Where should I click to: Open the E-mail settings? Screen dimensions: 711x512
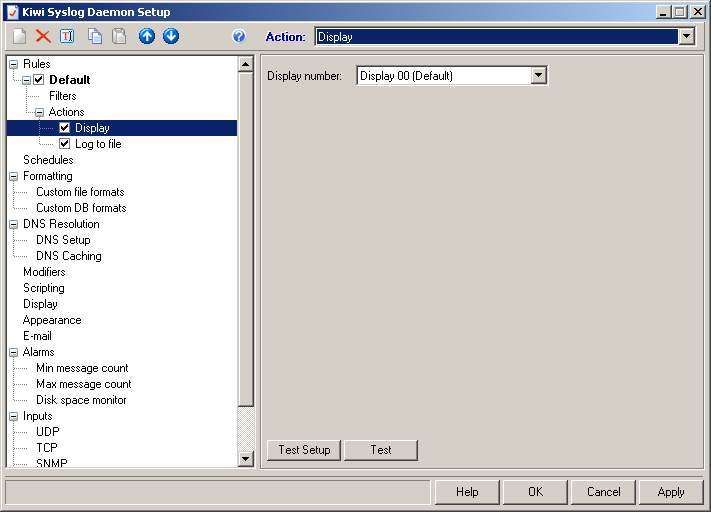[x=37, y=336]
